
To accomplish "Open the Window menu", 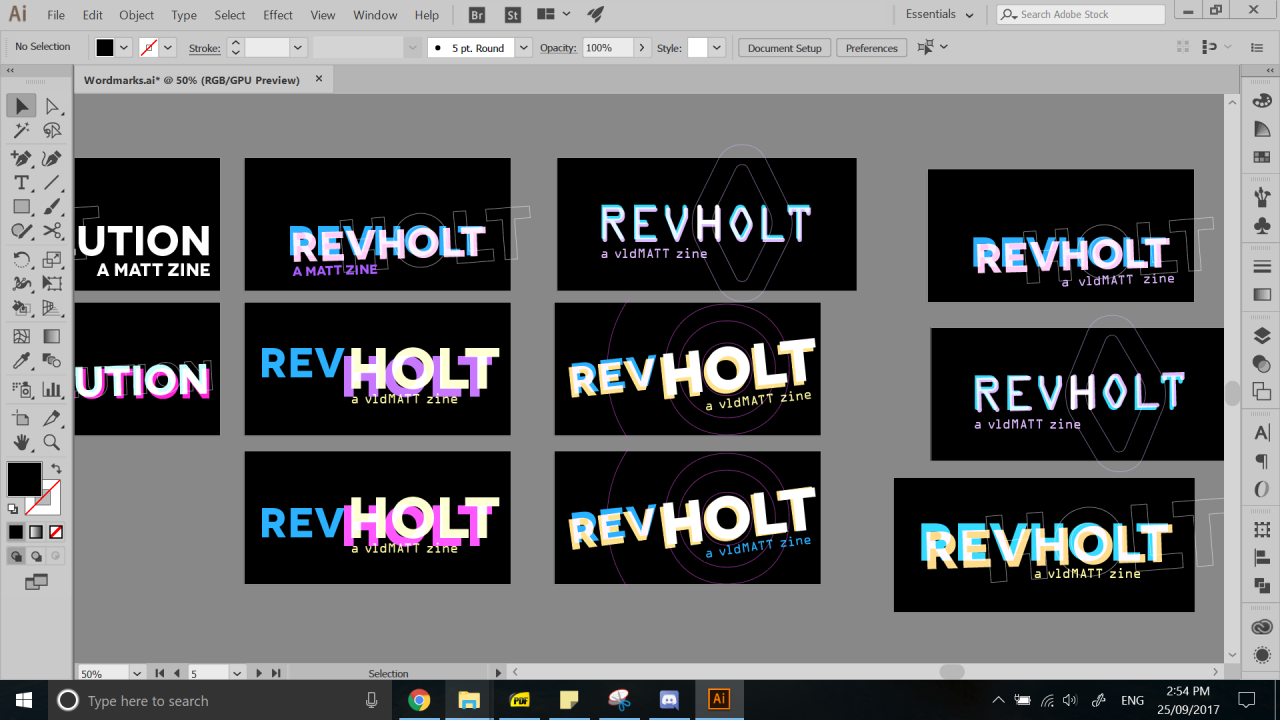I will point(375,15).
